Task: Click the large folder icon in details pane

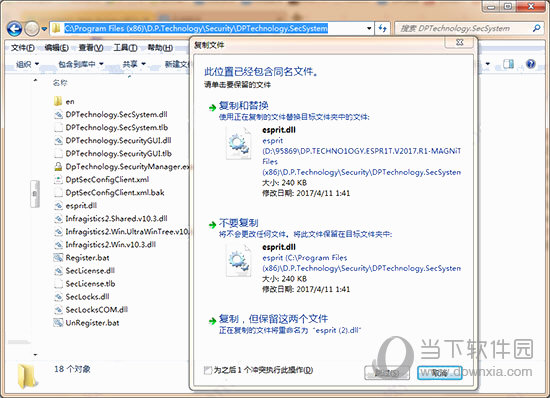Action: coord(27,376)
